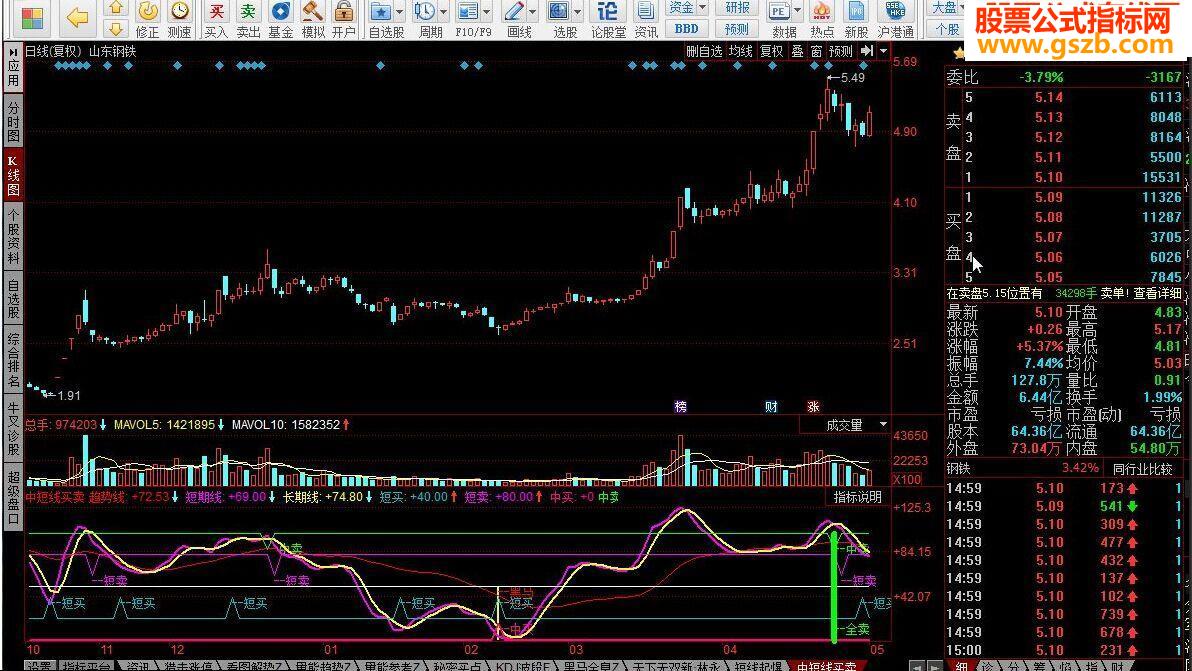Image resolution: width=1192 pixels, height=671 pixels.
Task: Select the K线图 sidebar tab
Action: coord(13,175)
